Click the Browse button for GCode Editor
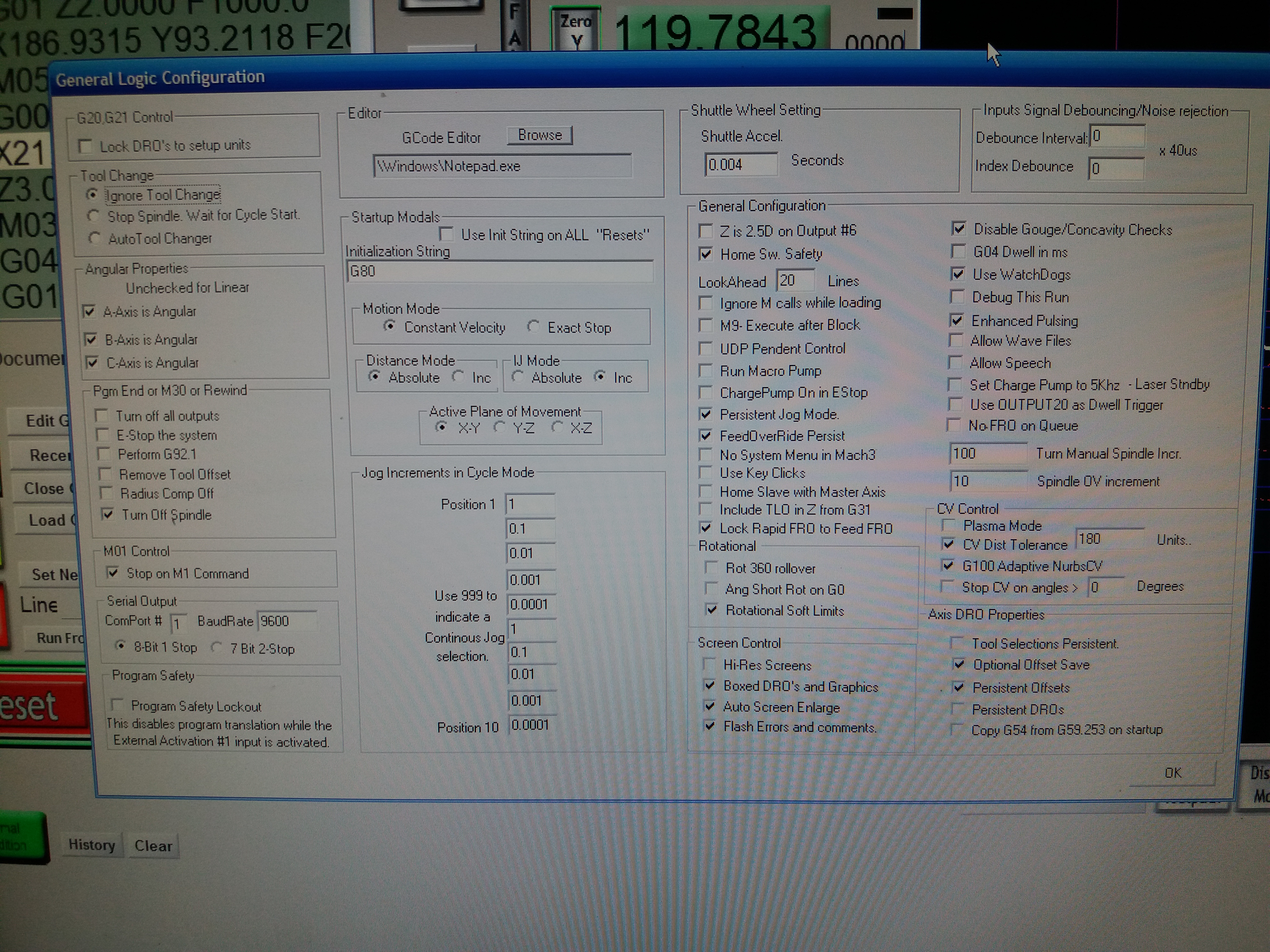The height and width of the screenshot is (952, 1270). [x=539, y=135]
